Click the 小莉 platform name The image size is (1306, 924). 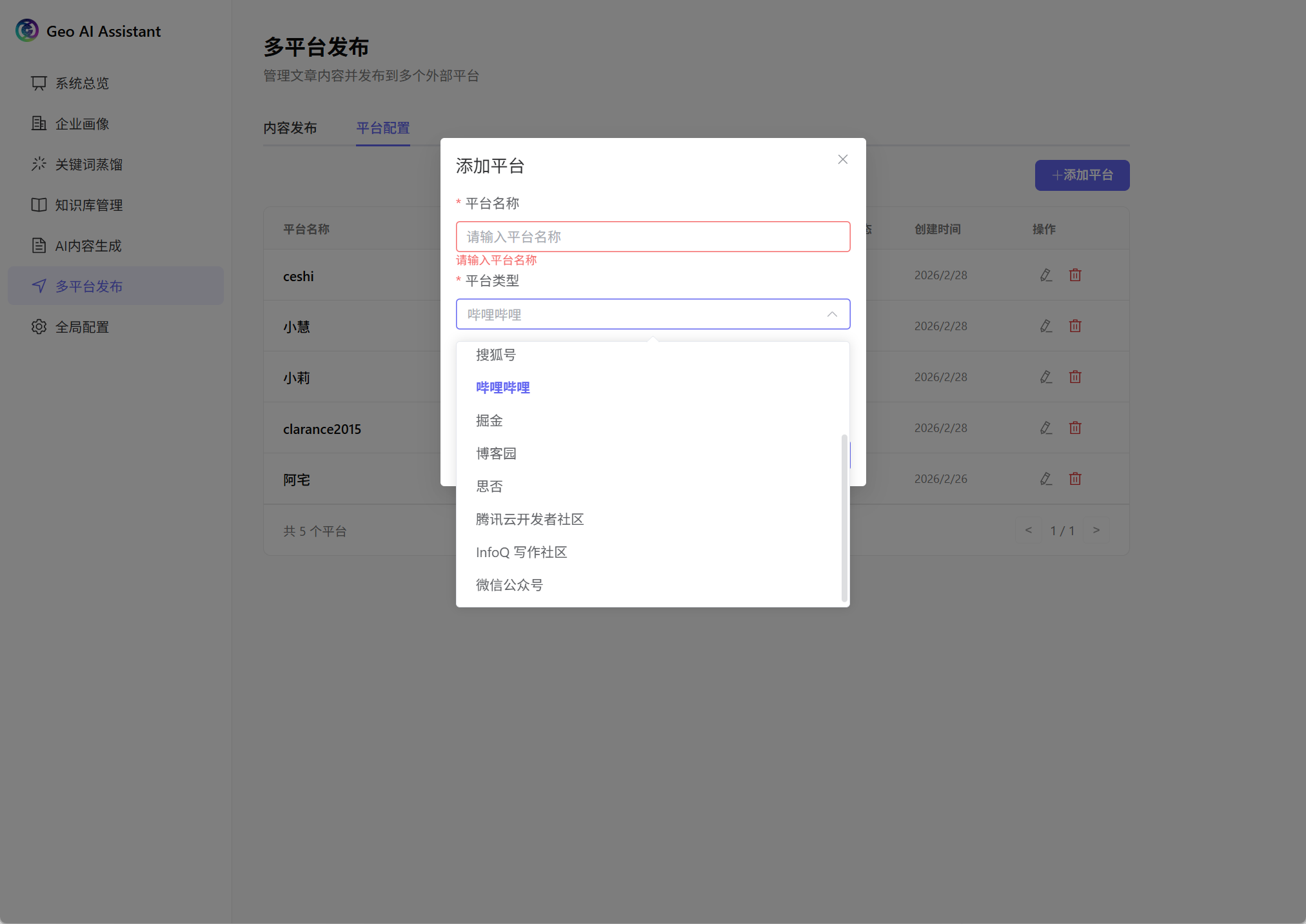pos(297,378)
